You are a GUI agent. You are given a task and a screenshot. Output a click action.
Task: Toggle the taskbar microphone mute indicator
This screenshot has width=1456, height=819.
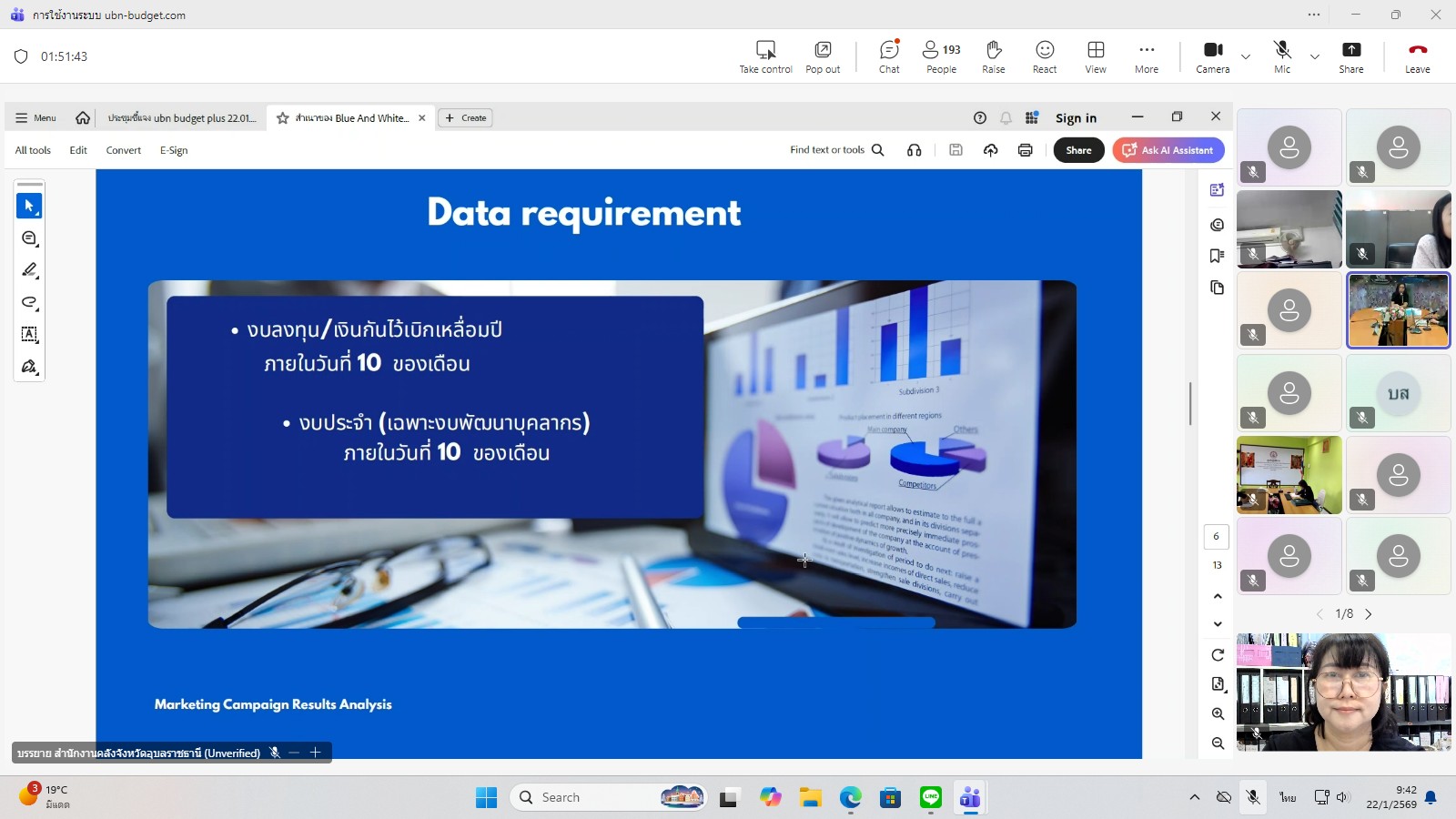point(1253,797)
